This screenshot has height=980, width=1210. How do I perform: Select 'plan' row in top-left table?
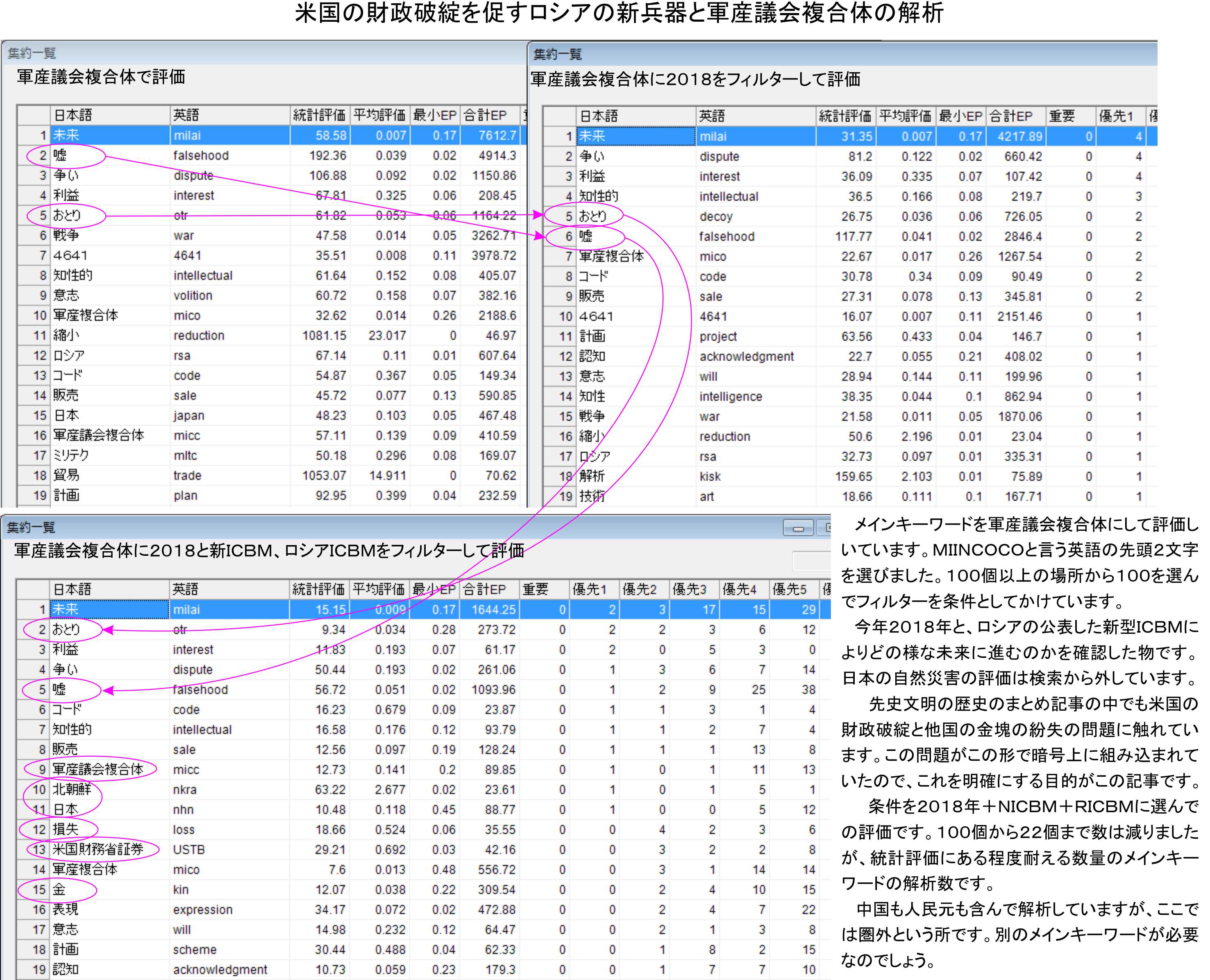272,496
